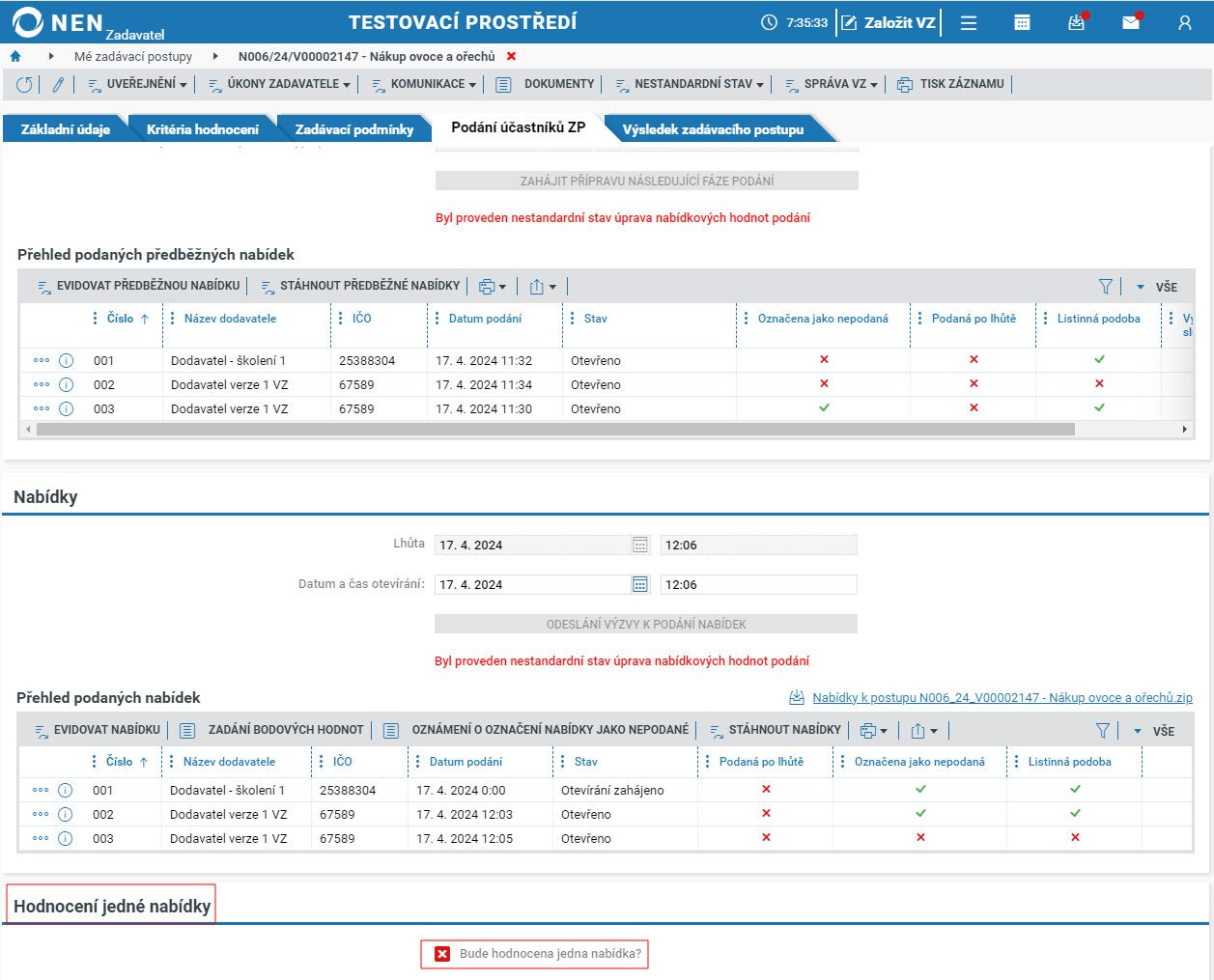
Task: Open row actions dots for offer 17. 4. 2024 12:05
Action: 41,838
